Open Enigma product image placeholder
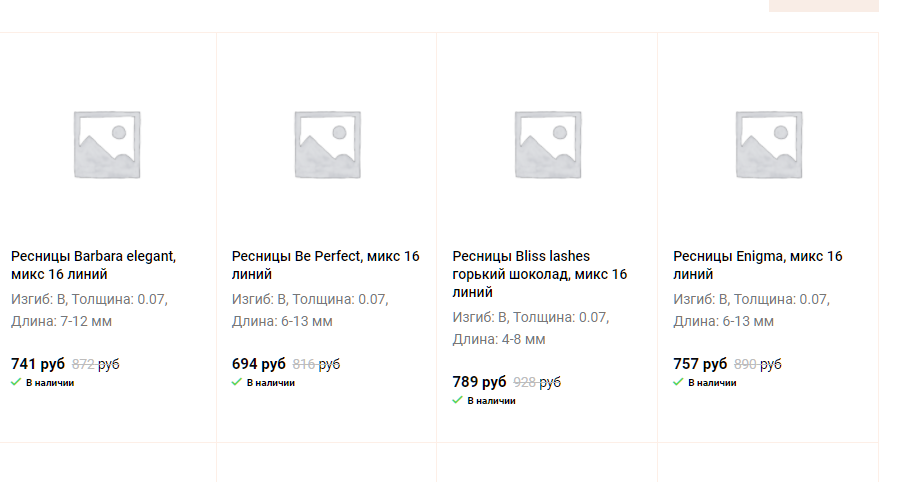The height and width of the screenshot is (482, 908). 769,144
